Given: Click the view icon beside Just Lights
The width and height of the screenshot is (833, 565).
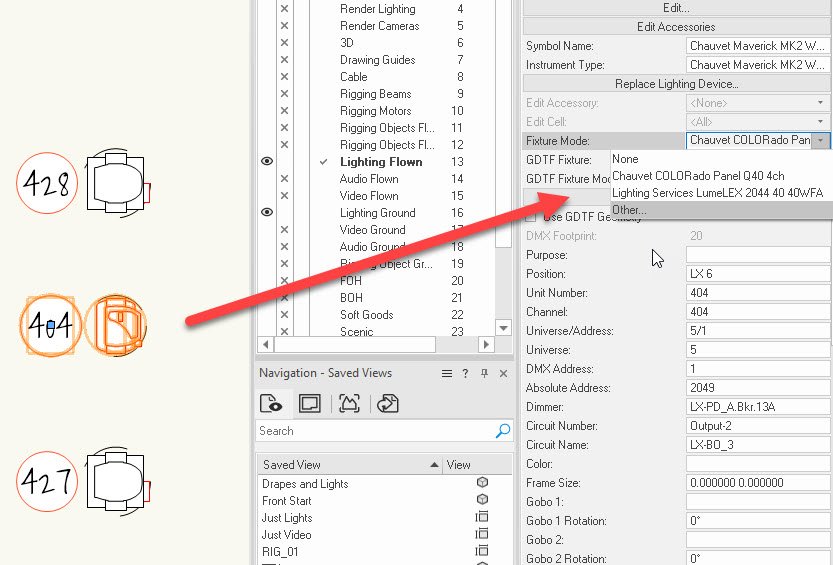Looking at the screenshot, I should [x=482, y=517].
